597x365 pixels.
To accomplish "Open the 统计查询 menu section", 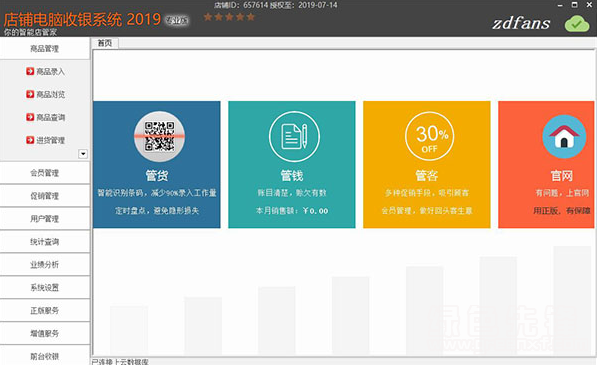I will click(45, 241).
